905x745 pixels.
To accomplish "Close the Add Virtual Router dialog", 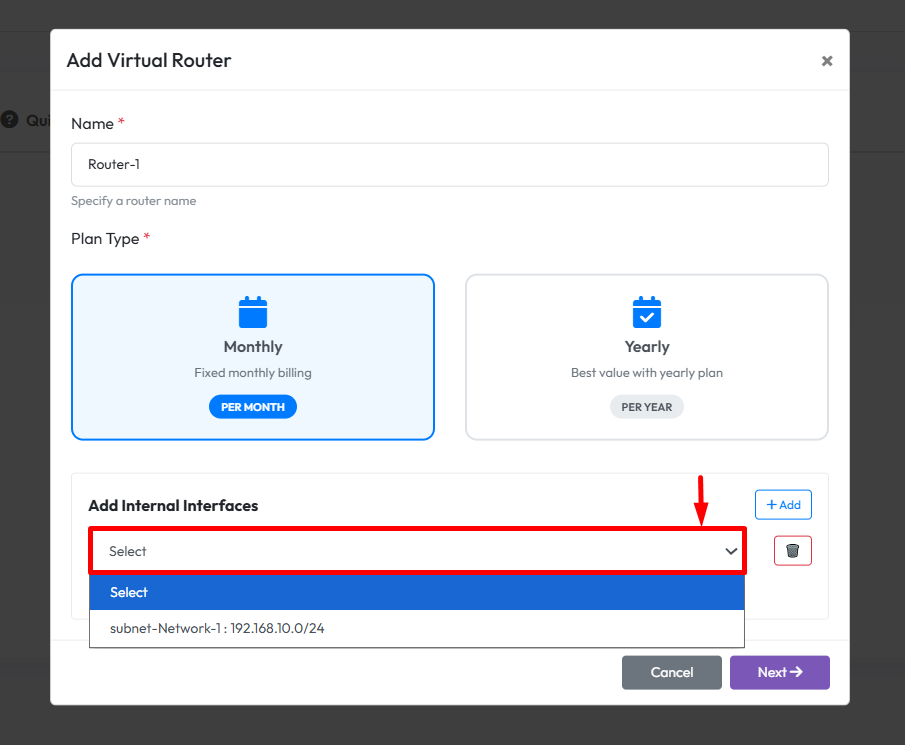I will pyautogui.click(x=827, y=61).
